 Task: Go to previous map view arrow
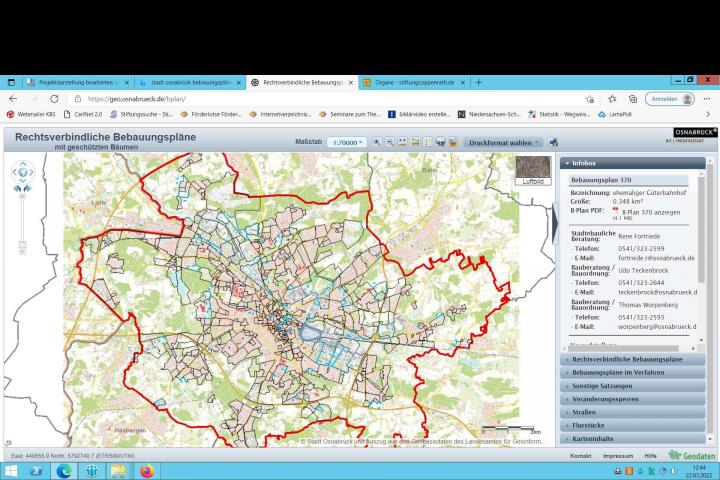pyautogui.click(x=17, y=188)
